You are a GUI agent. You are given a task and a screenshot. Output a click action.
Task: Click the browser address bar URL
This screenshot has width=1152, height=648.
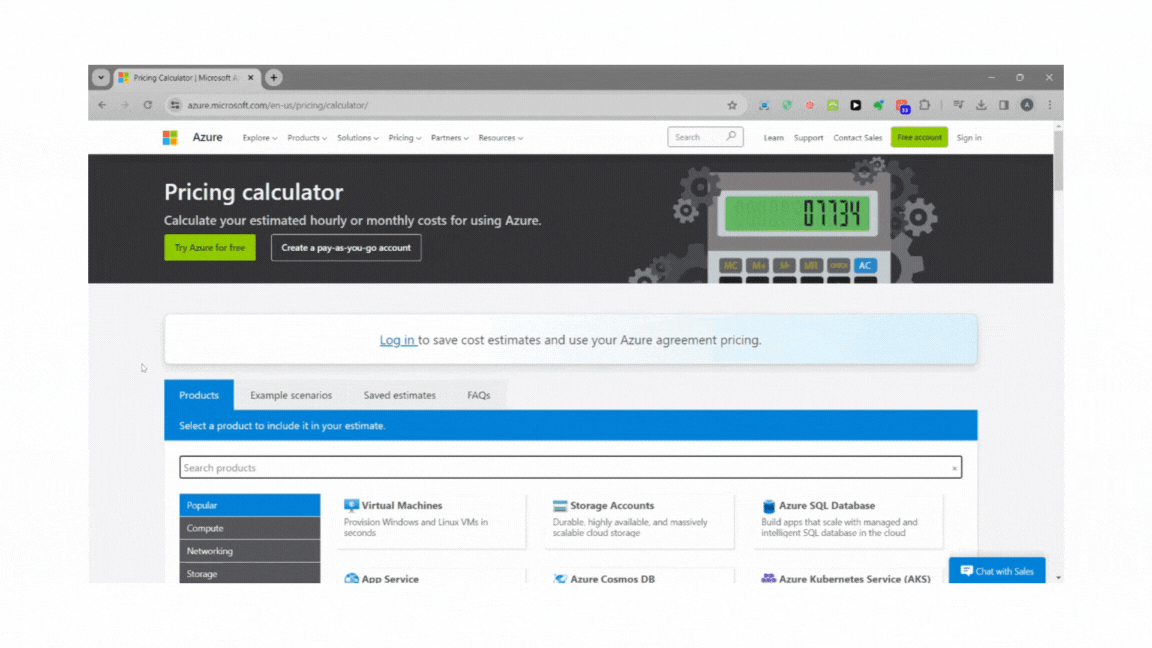278,105
